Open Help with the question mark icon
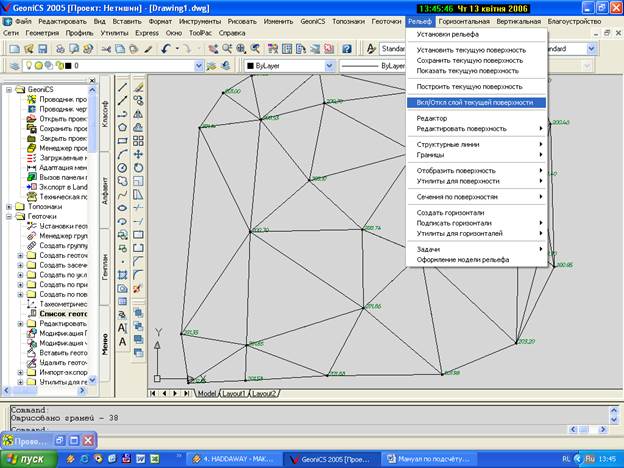Image resolution: width=624 pixels, height=468 pixels. pos(347,49)
